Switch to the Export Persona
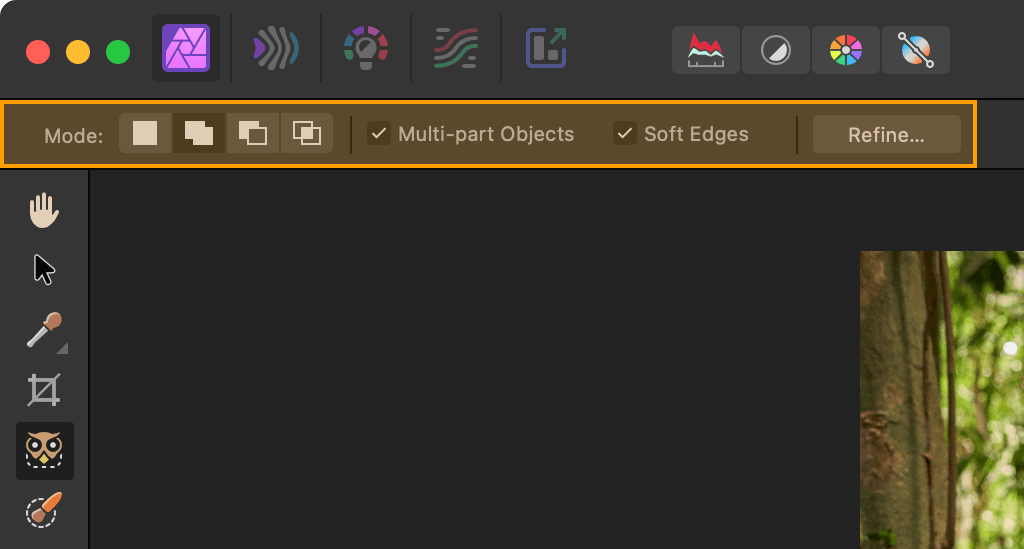 point(546,48)
